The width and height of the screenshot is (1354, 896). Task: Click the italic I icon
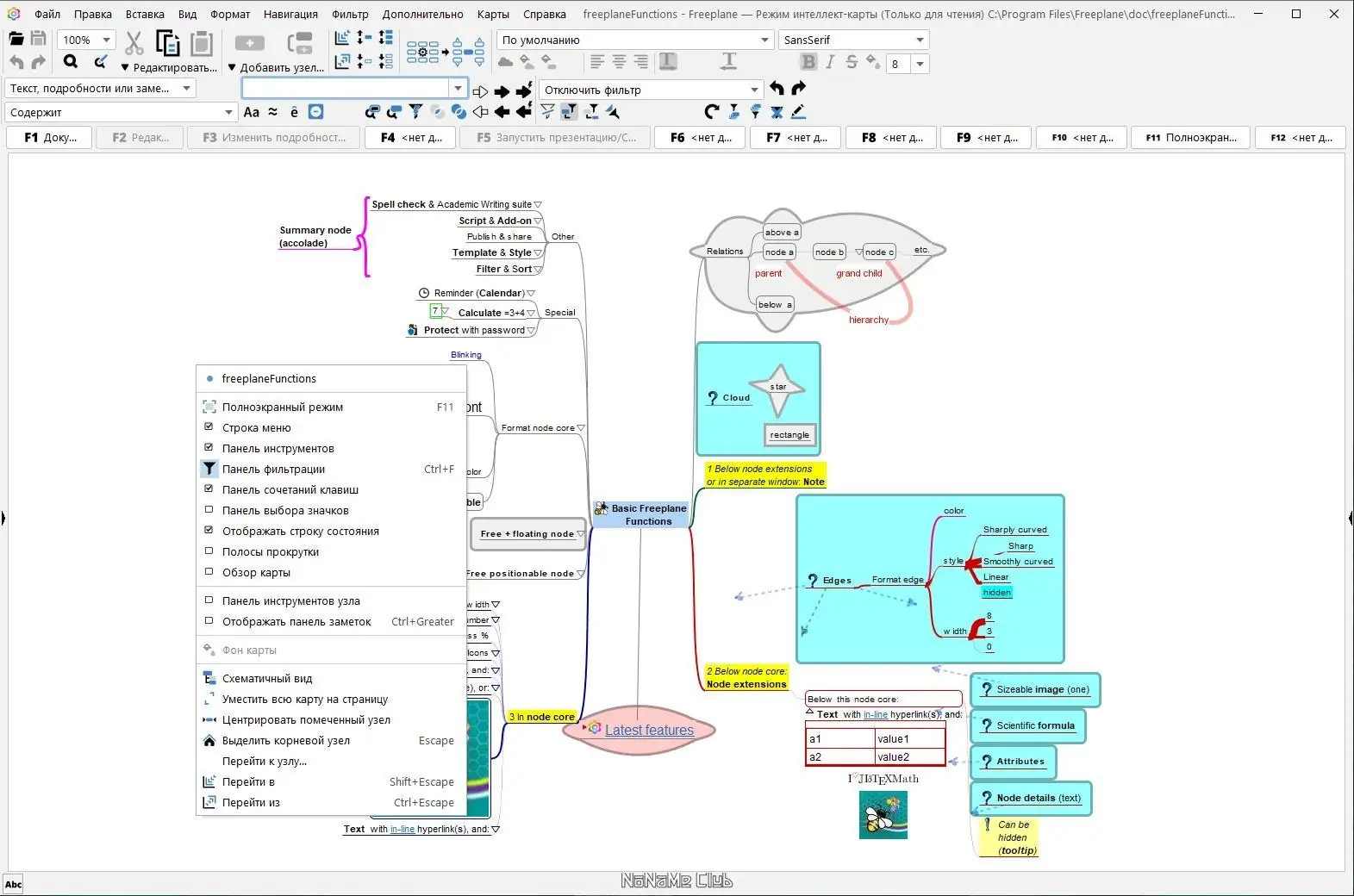[x=830, y=62]
